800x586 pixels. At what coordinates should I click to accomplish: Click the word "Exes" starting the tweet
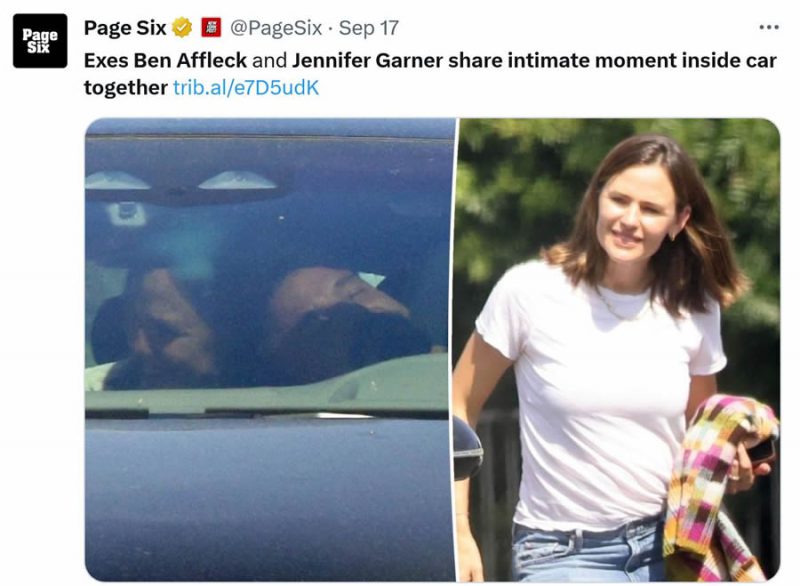[106, 61]
